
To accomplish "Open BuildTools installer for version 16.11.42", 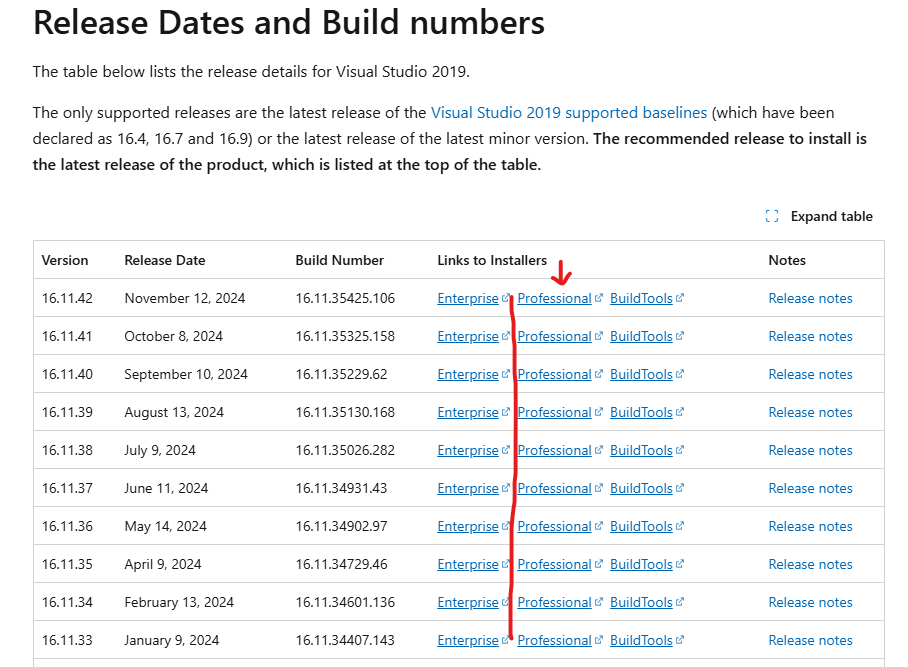I will tap(641, 298).
